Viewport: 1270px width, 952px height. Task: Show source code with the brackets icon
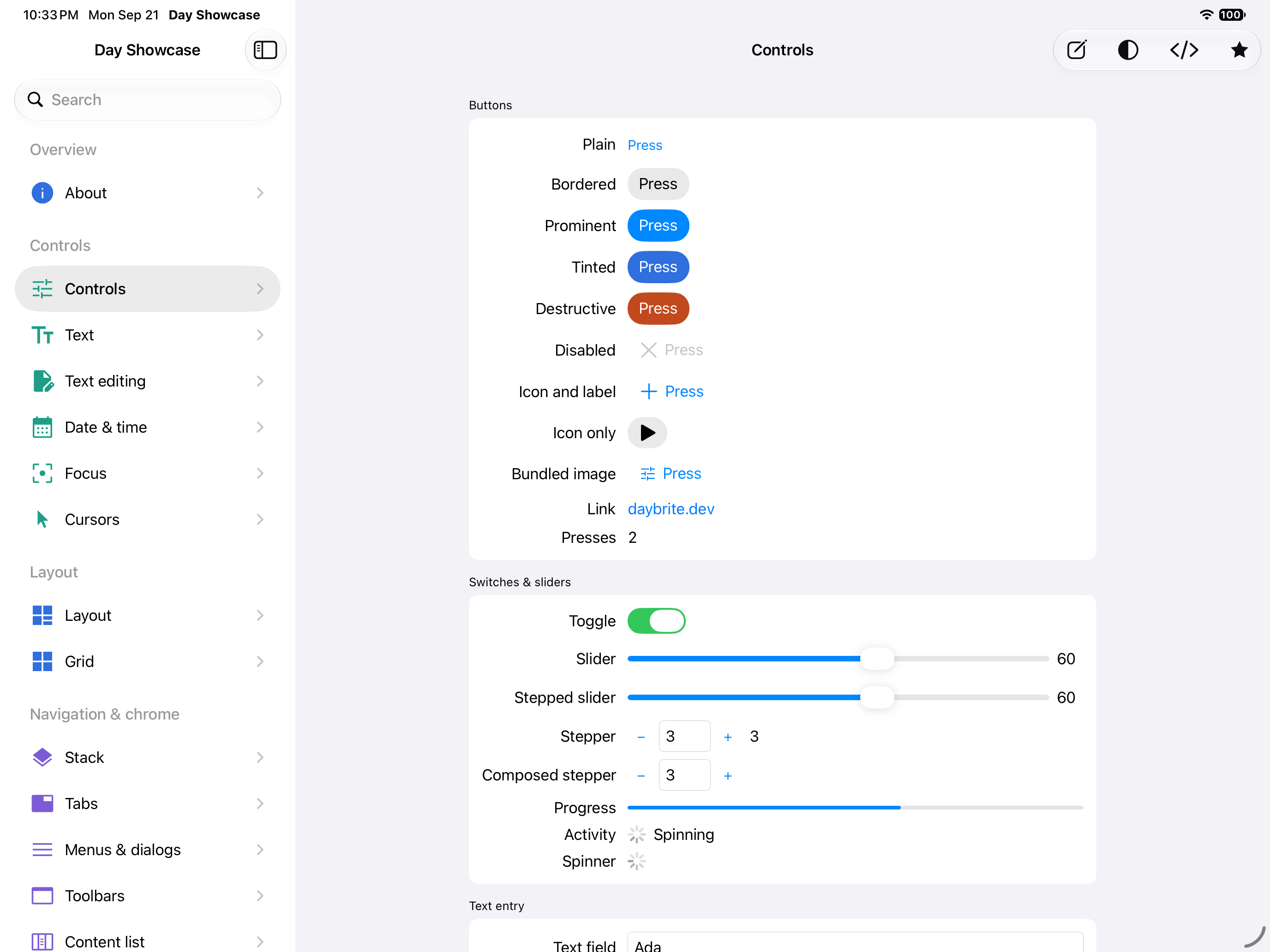tap(1184, 50)
